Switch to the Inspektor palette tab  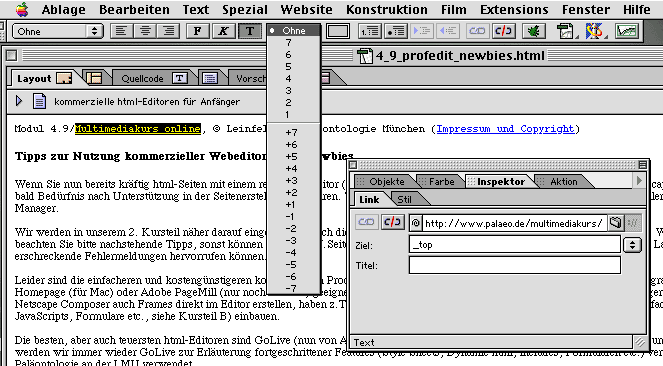pos(501,182)
